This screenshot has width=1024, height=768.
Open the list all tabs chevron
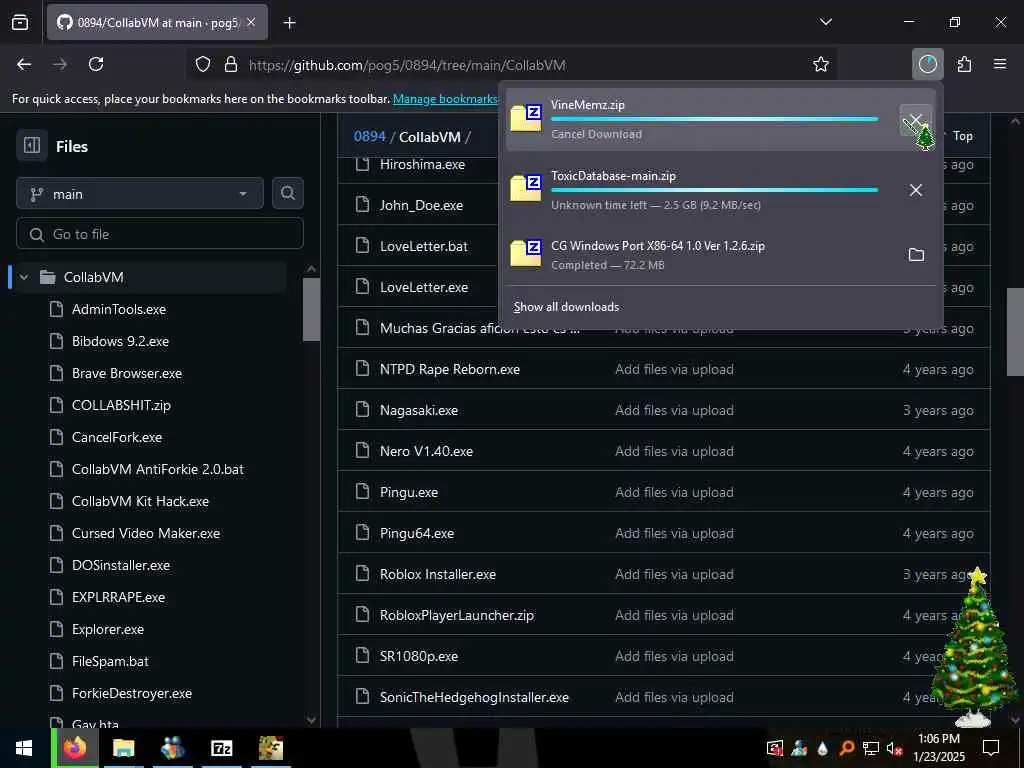click(825, 22)
